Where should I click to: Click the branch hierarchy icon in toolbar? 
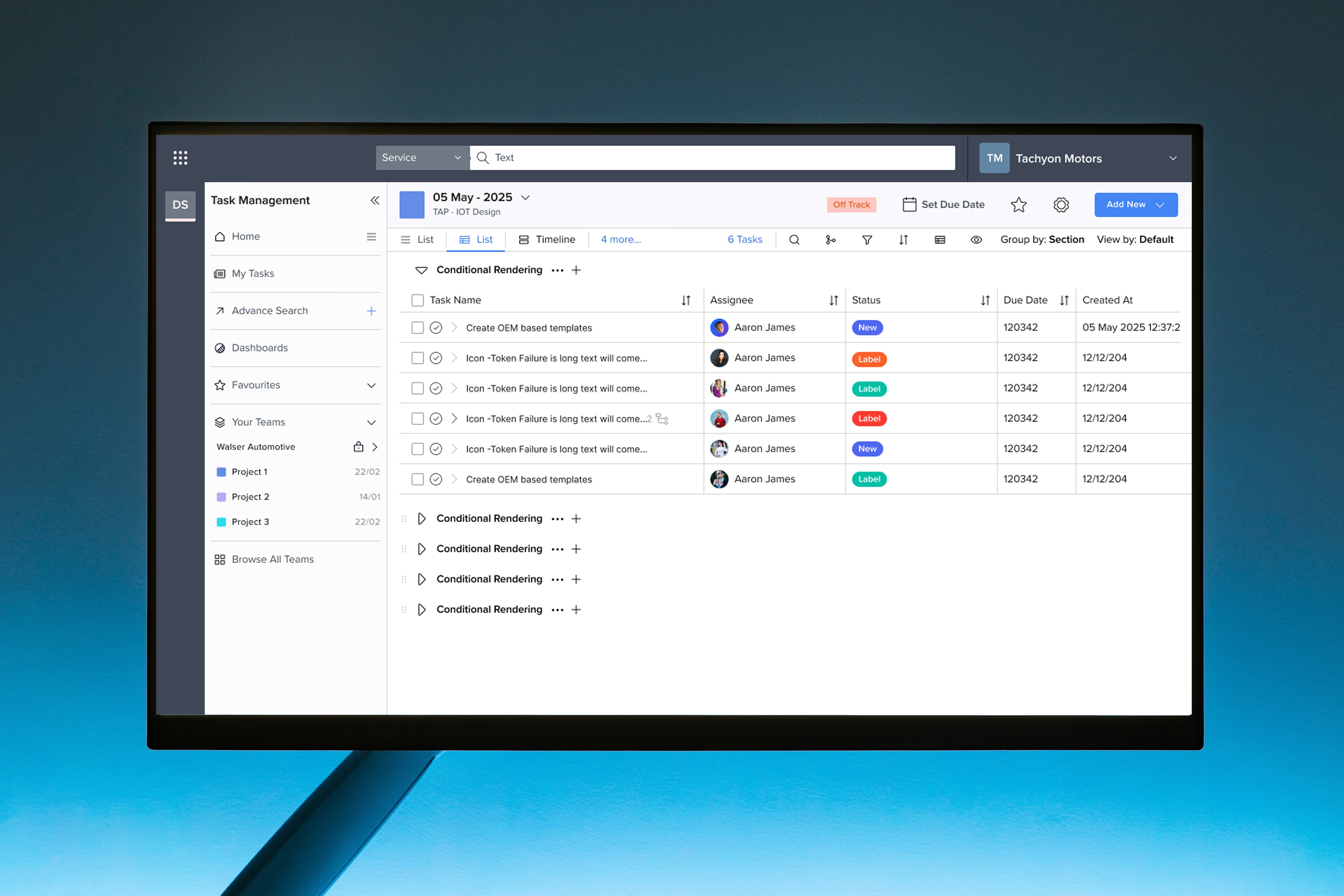click(830, 240)
